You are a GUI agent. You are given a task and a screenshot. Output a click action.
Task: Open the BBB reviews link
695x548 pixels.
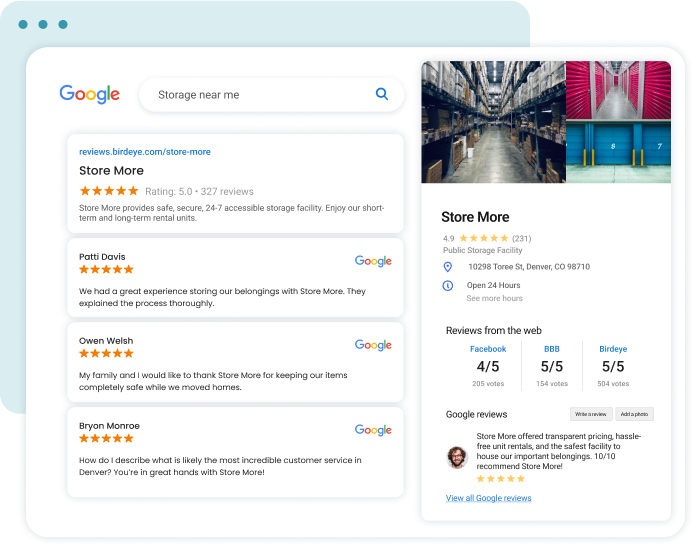click(552, 349)
